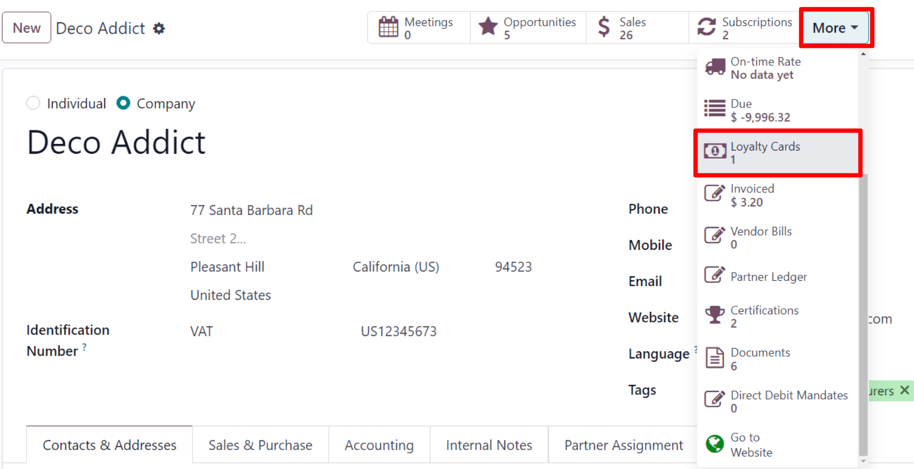914x469 pixels.
Task: Collapse the More dropdown menu
Action: point(836,28)
